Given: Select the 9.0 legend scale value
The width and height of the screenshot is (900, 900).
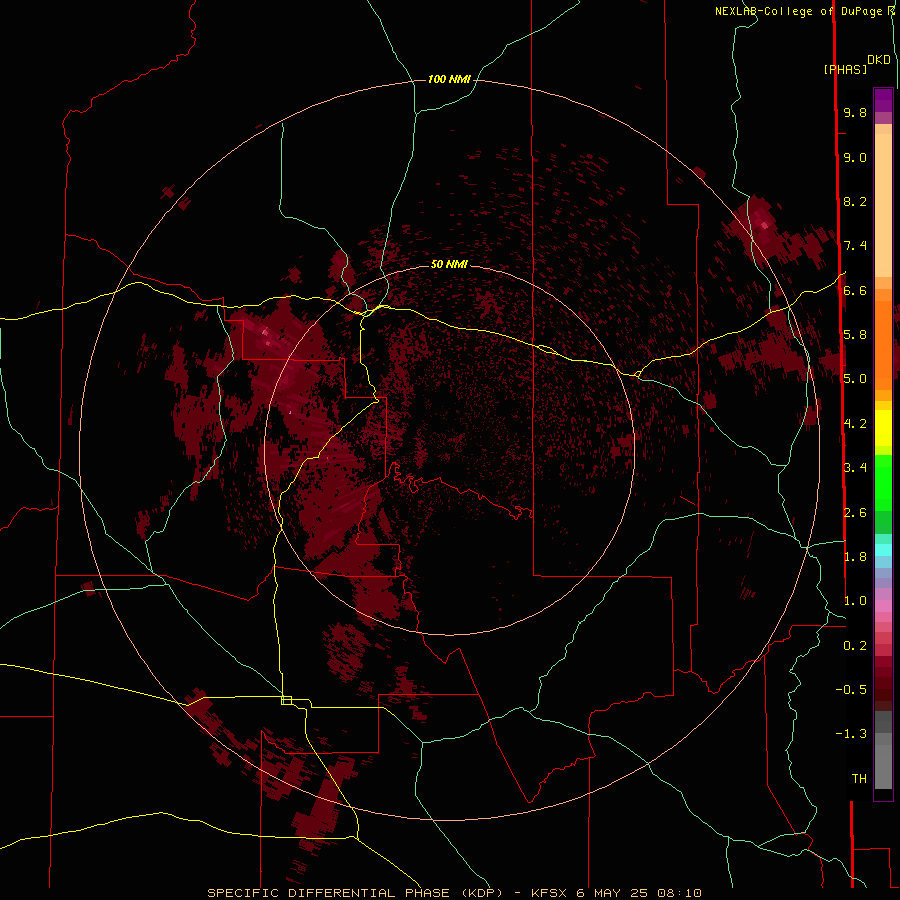Looking at the screenshot, I should (855, 157).
